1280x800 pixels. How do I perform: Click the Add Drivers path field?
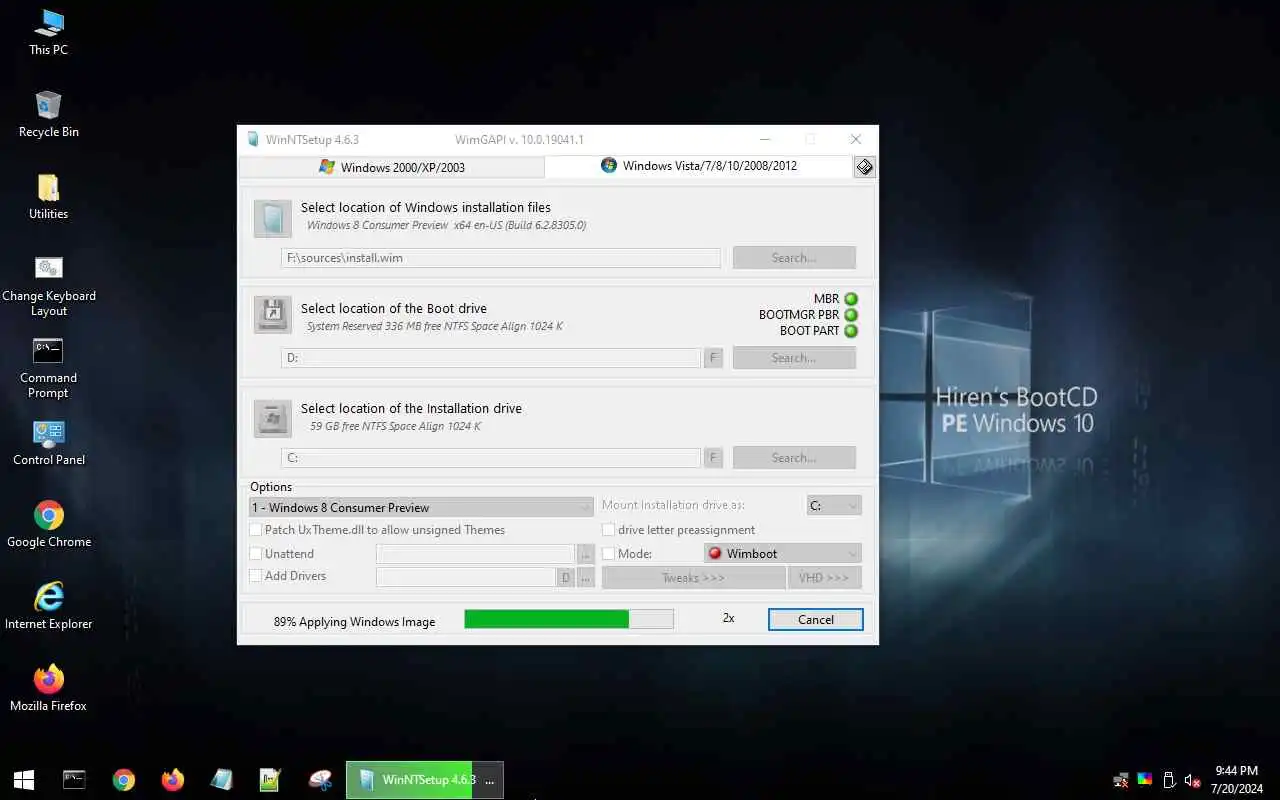pyautogui.click(x=465, y=577)
